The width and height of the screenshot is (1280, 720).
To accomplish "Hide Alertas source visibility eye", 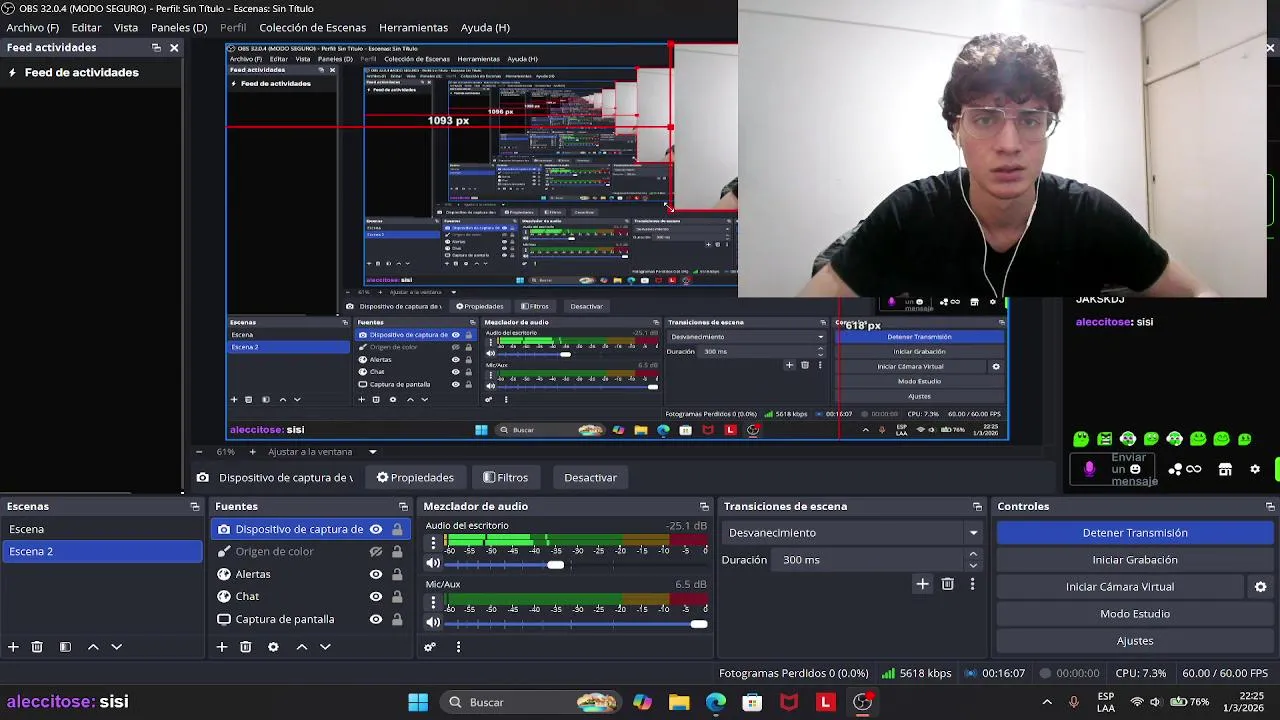I will [x=376, y=574].
